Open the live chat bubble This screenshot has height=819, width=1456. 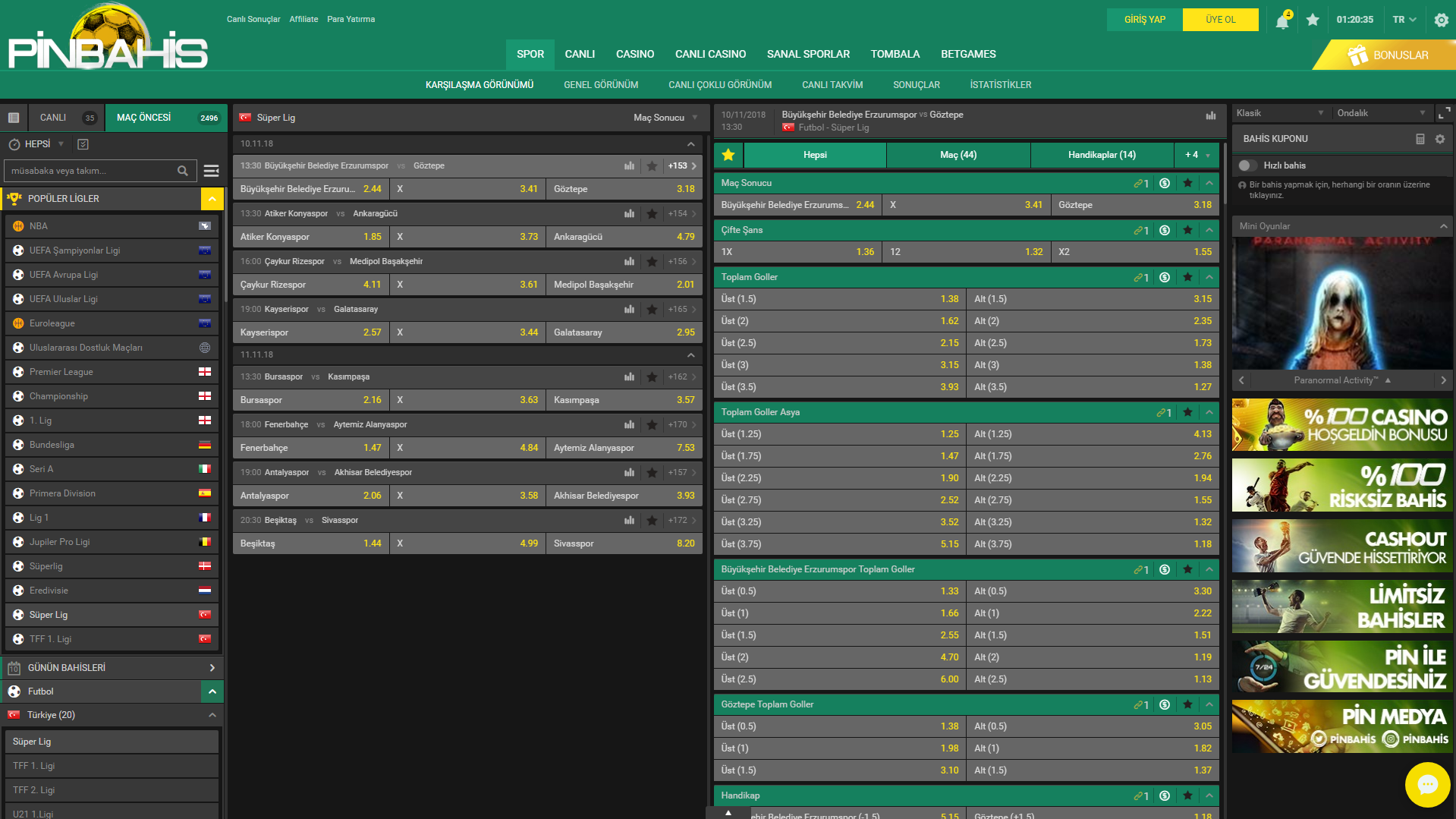tap(1427, 784)
